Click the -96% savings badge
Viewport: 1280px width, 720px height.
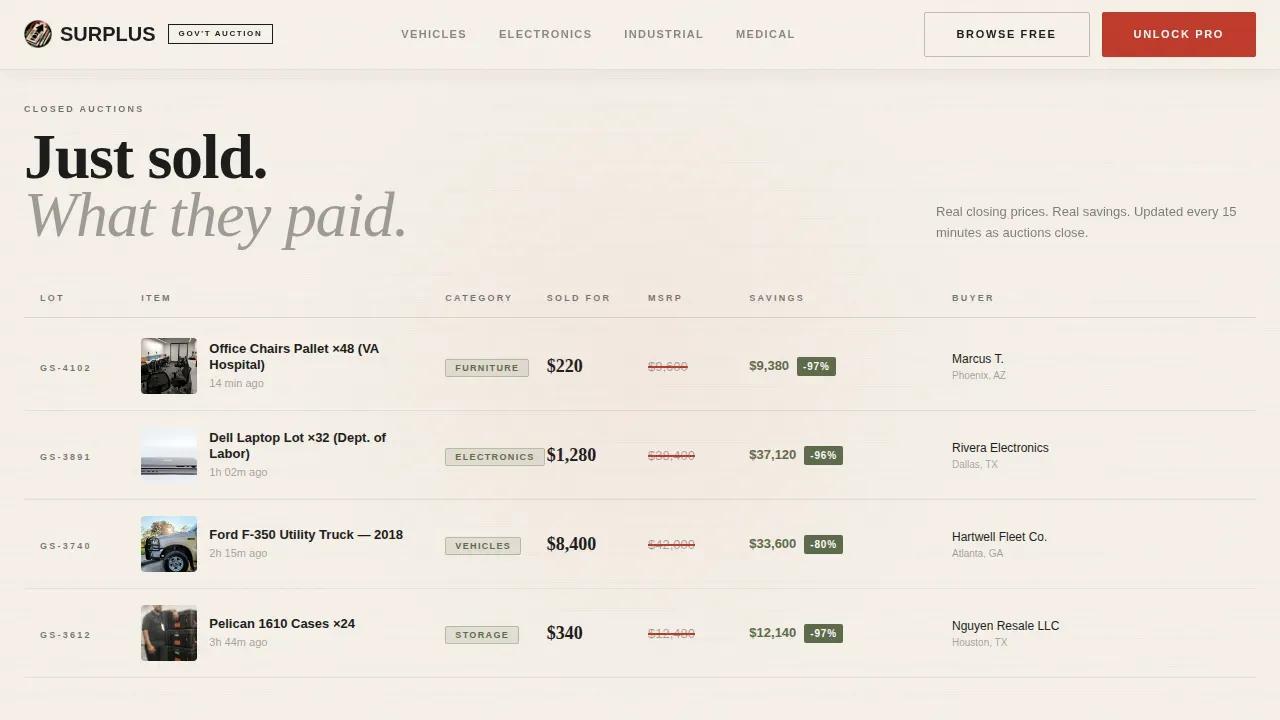[x=823, y=455]
